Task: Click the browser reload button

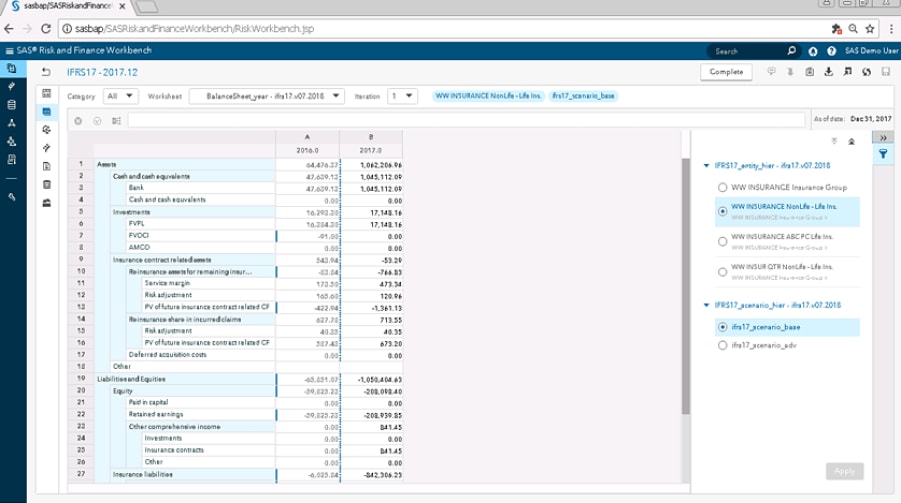Action: [x=46, y=29]
